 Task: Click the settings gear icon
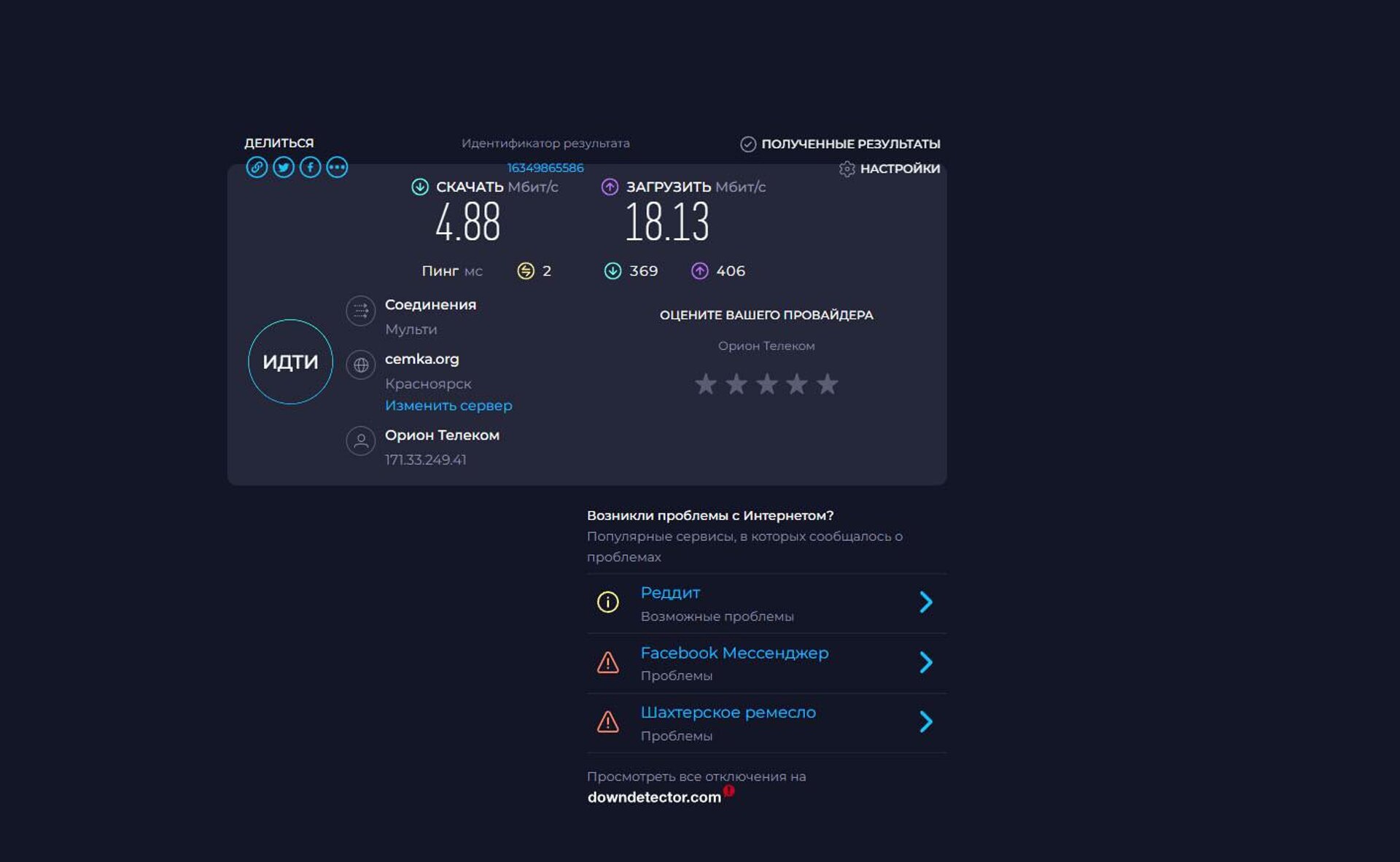coord(847,169)
